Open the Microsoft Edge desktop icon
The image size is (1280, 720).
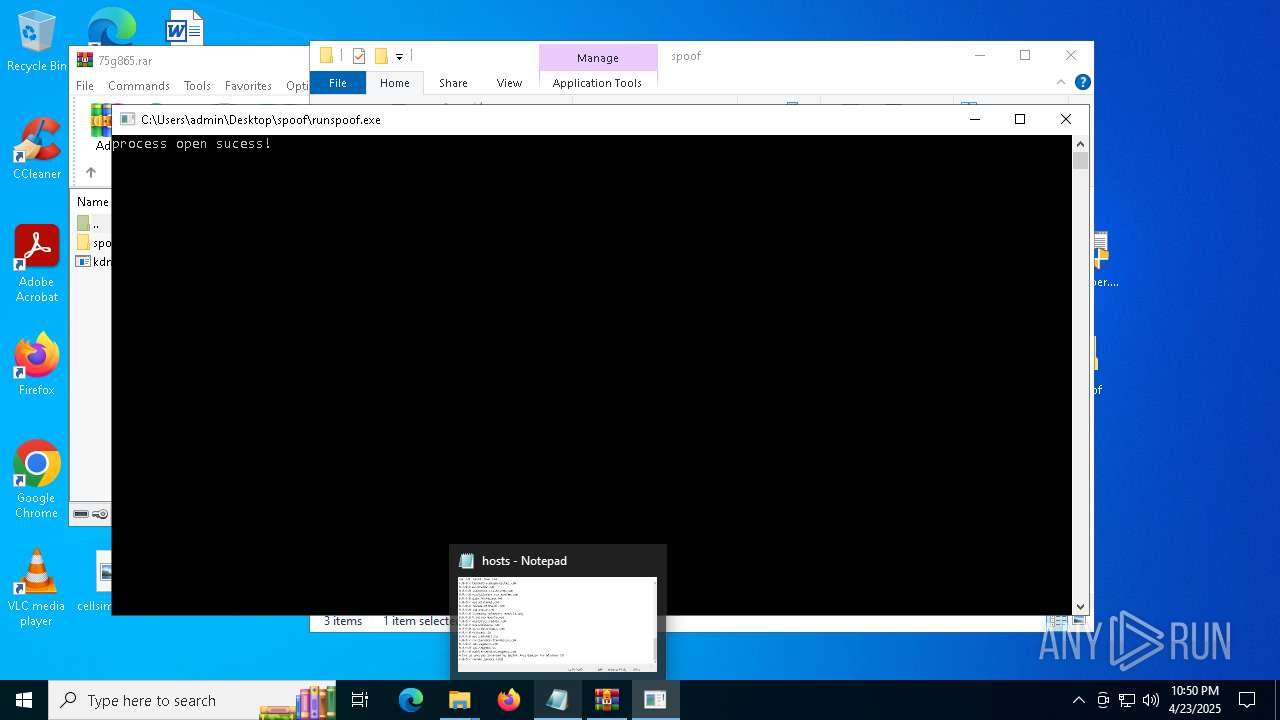pos(111,27)
